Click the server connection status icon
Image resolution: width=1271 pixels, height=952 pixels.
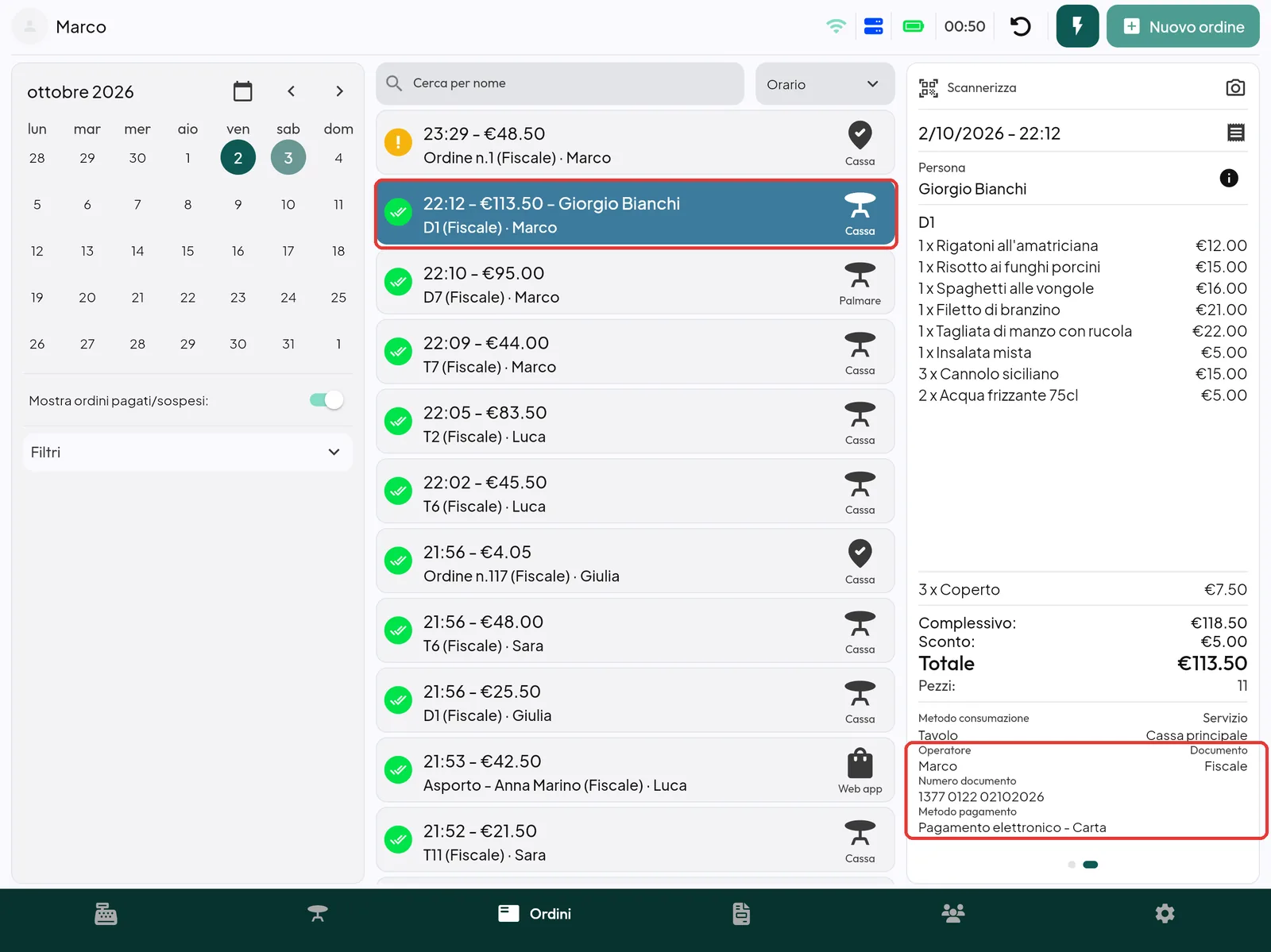tap(874, 26)
